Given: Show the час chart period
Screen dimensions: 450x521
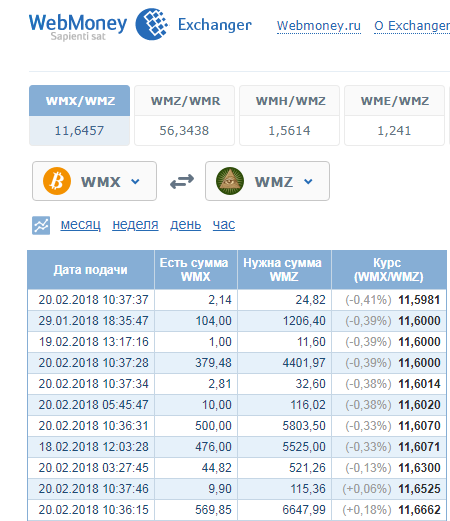Looking at the screenshot, I should point(224,225).
